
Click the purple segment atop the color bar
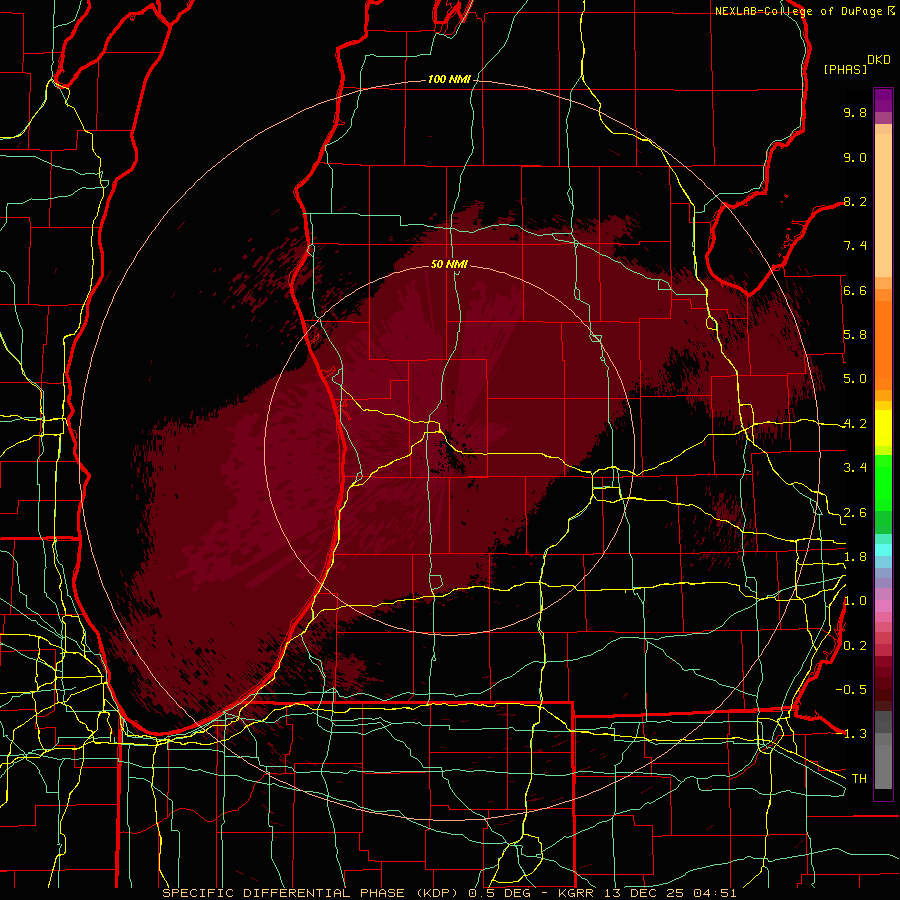click(883, 100)
